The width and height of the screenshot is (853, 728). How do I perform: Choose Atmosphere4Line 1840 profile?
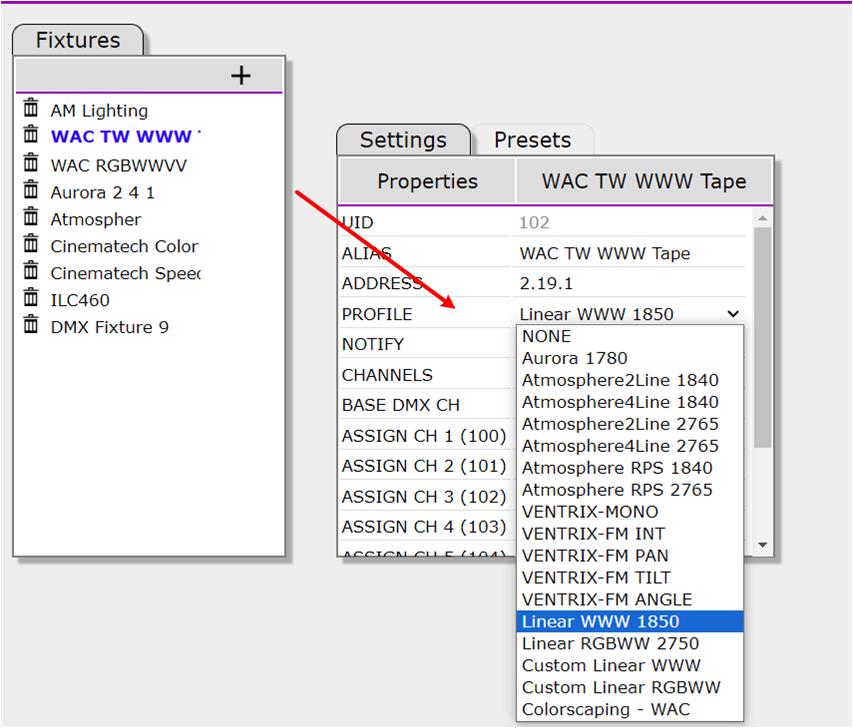(x=629, y=402)
